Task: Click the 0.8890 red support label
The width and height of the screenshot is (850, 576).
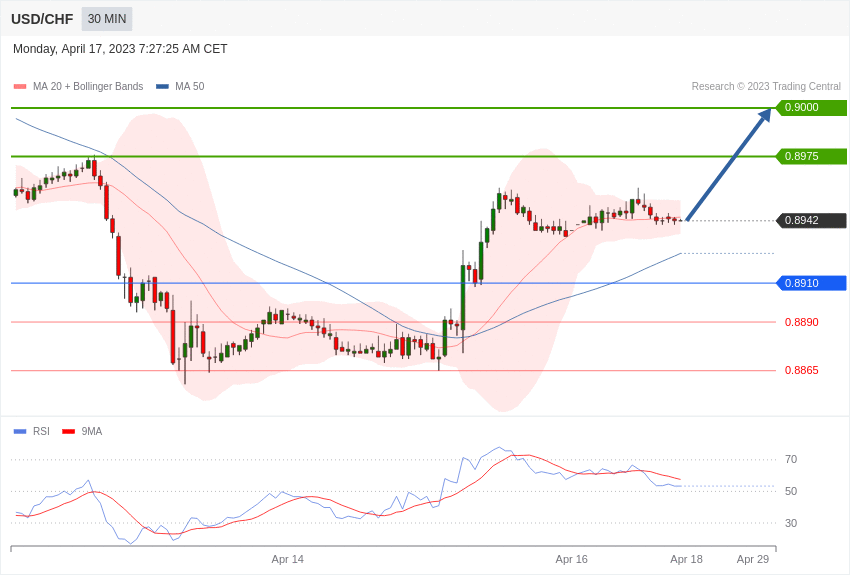Action: click(801, 322)
